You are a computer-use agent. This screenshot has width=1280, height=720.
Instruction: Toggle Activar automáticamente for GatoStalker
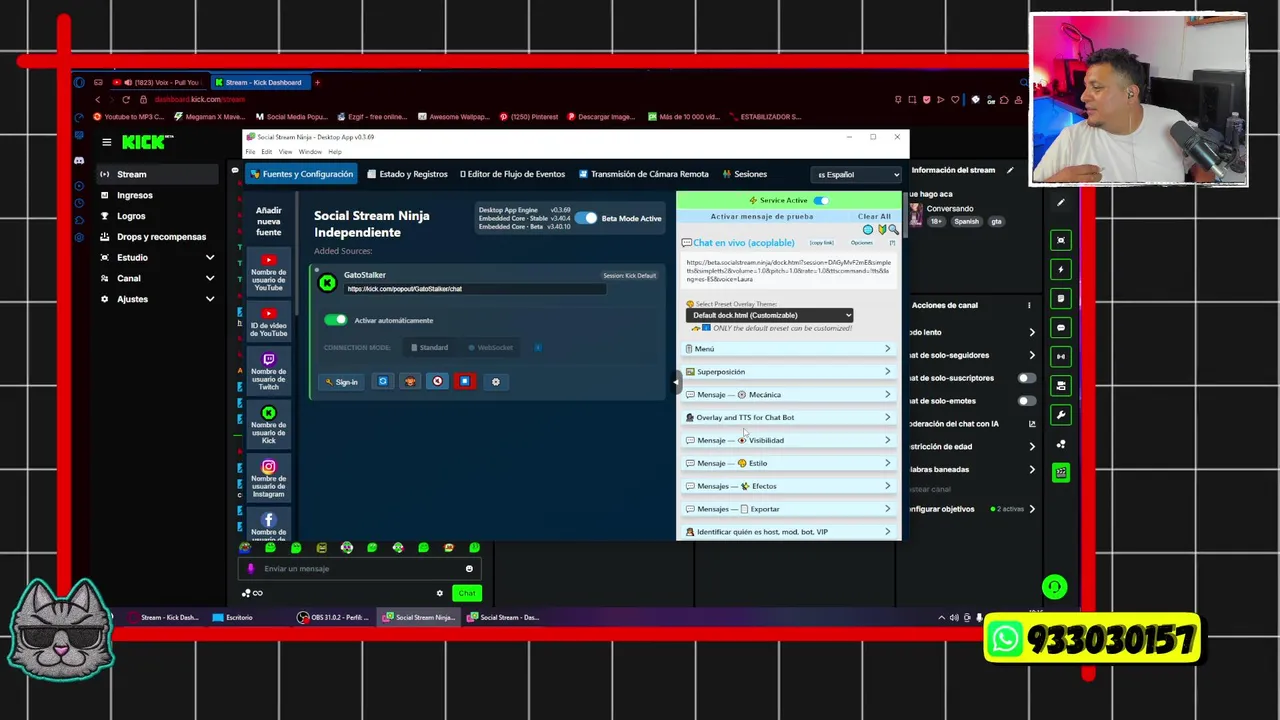click(335, 320)
